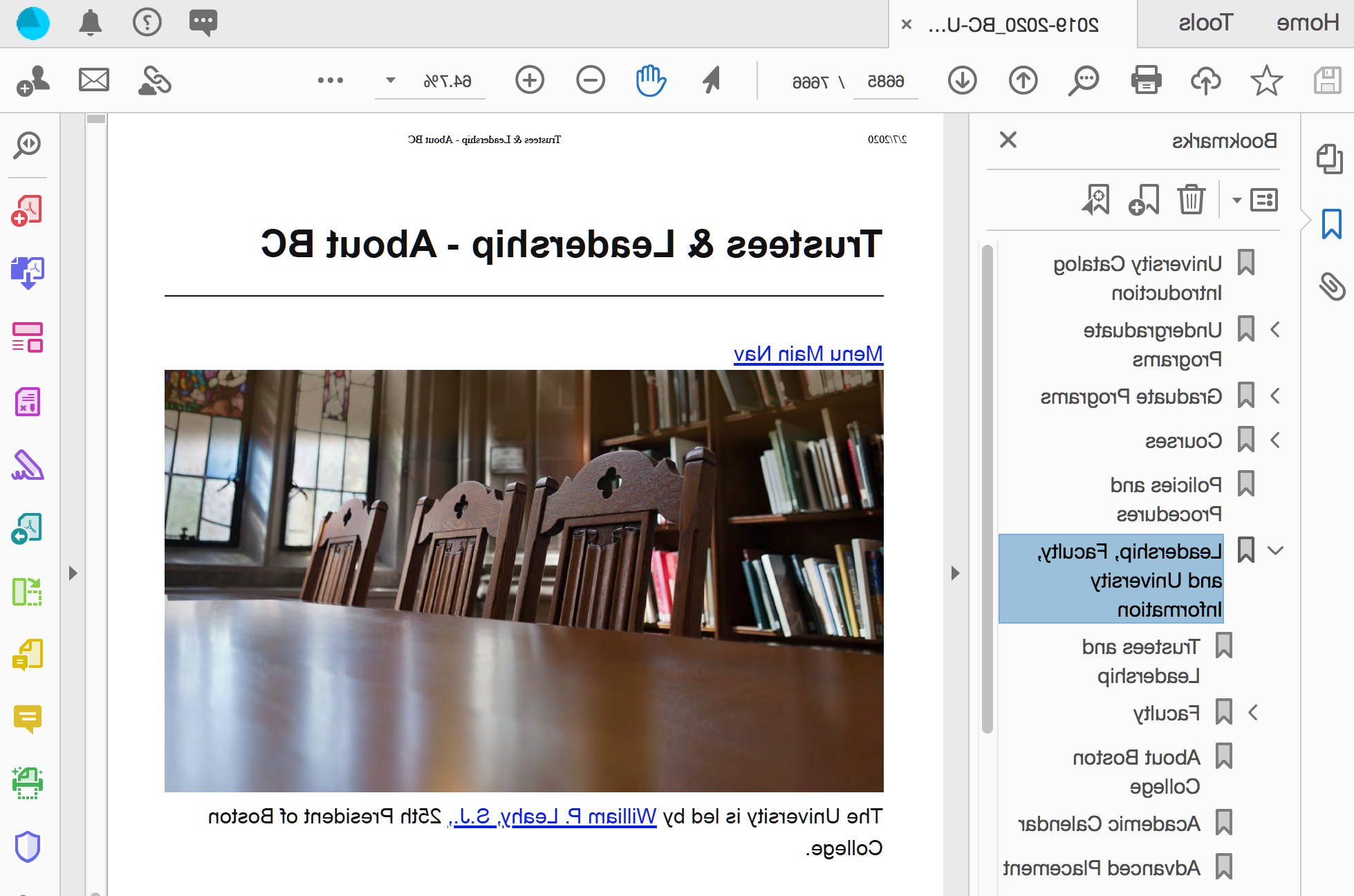Viewport: 1354px width, 896px height.
Task: Expand the Undergraduate Programs bookmark
Action: 1276,330
